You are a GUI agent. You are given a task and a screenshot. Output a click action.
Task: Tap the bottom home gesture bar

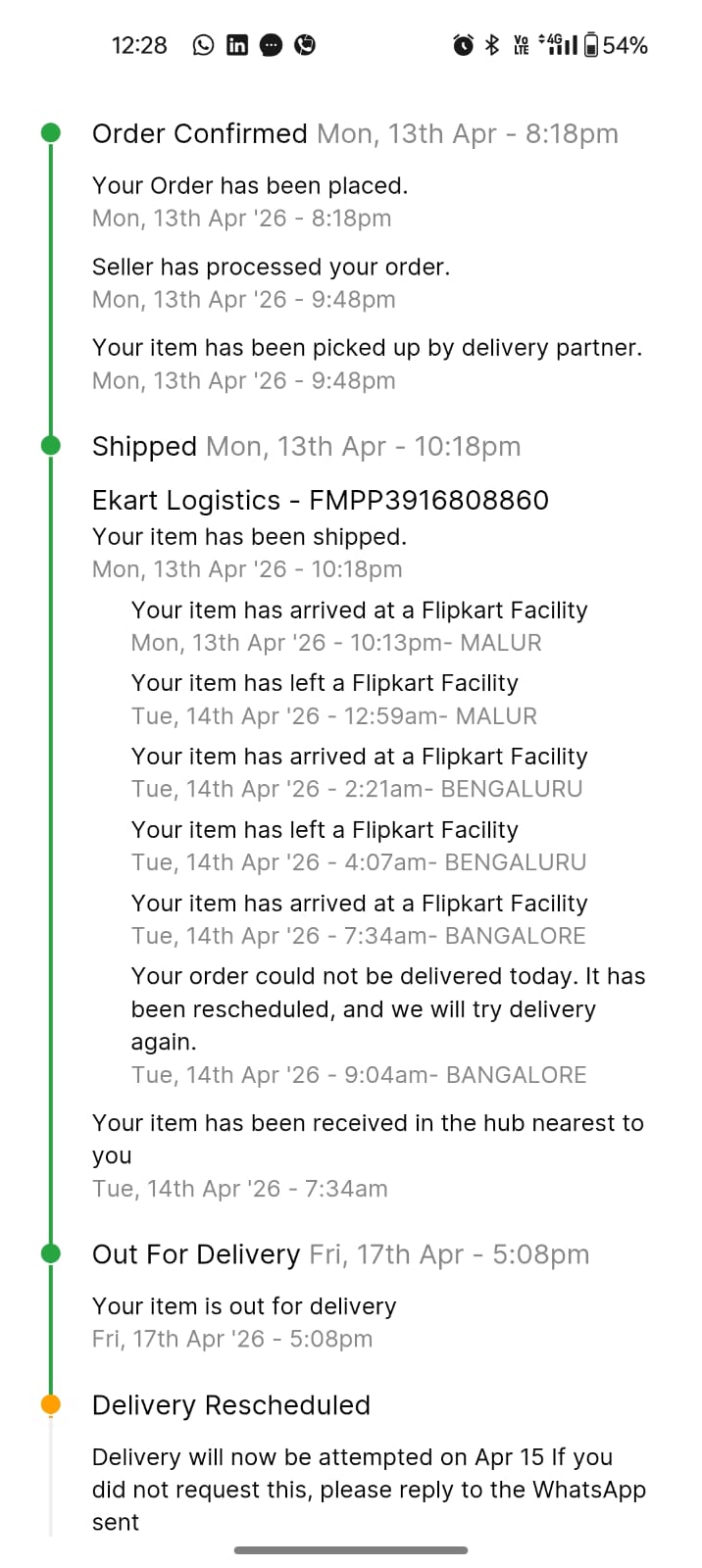[x=351, y=1550]
